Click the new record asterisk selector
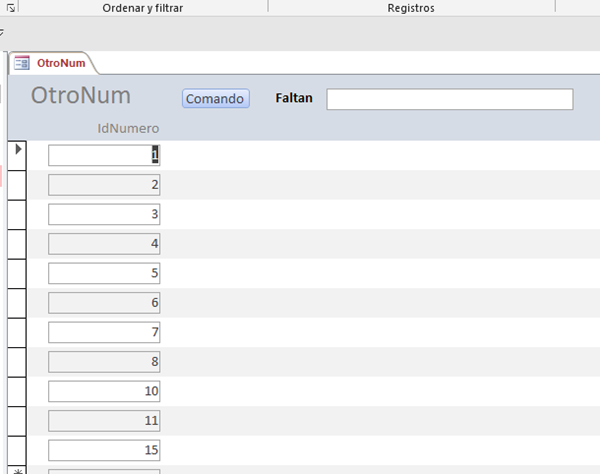This screenshot has width=600, height=474. coord(17,470)
